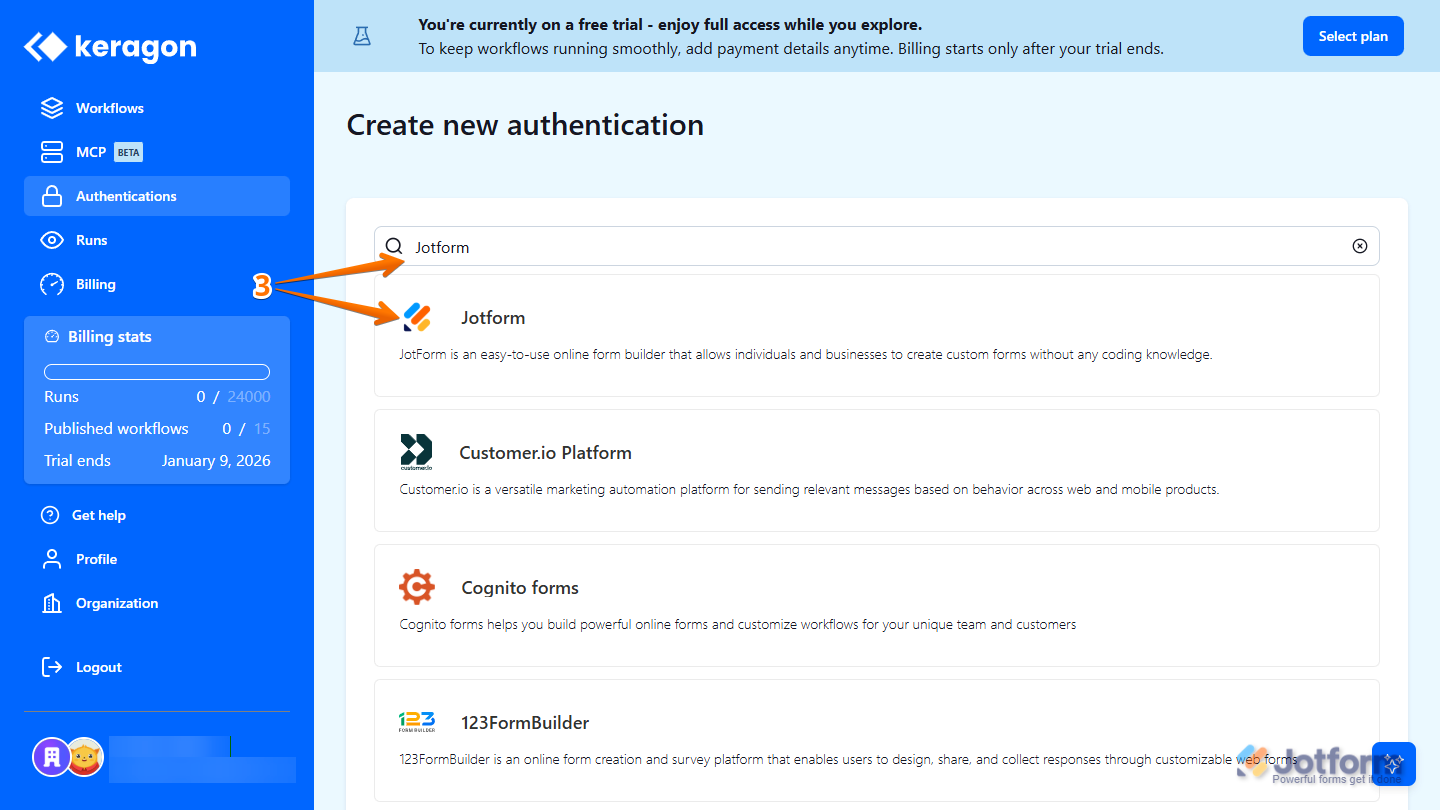Select the Workflows stack icon in sidebar
The height and width of the screenshot is (810, 1440).
(x=51, y=107)
